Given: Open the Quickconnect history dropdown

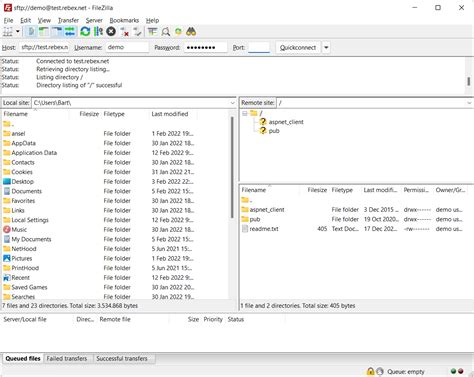Looking at the screenshot, I should pos(326,48).
